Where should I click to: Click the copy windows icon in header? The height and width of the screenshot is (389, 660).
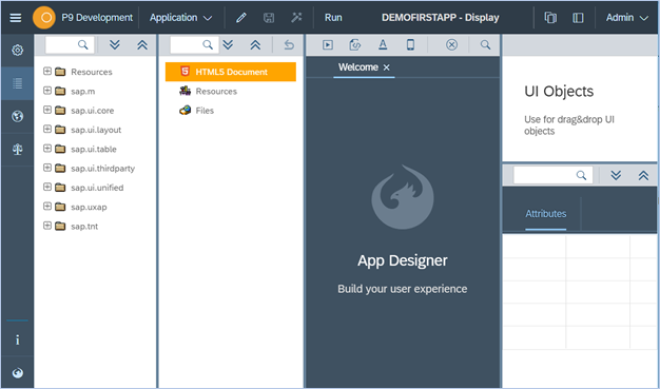click(551, 18)
